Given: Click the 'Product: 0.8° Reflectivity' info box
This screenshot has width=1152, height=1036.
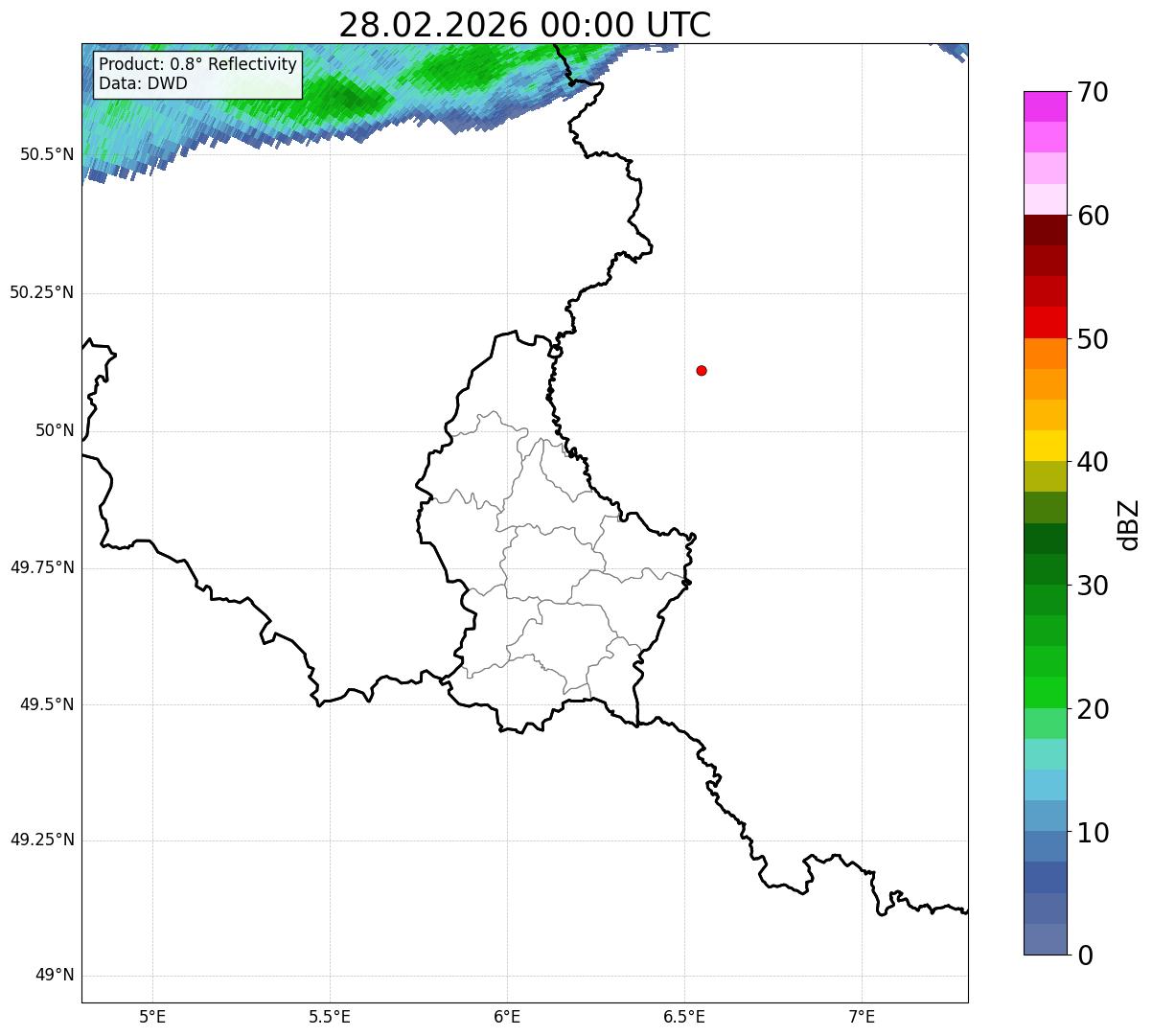Looking at the screenshot, I should [197, 75].
